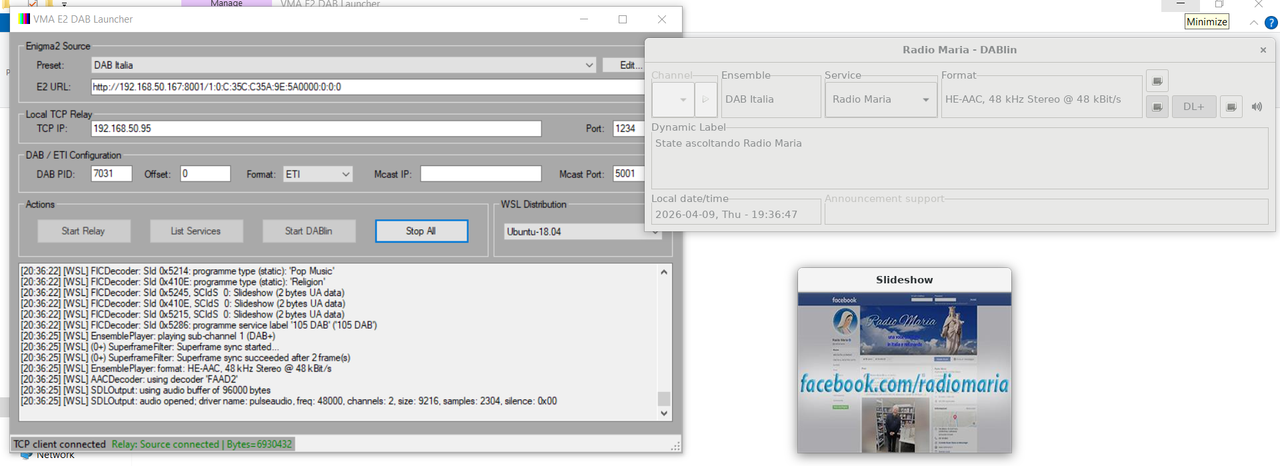Image resolution: width=1280 pixels, height=466 pixels.
Task: Select Network item in background Explorer tree
Action: tap(55, 456)
